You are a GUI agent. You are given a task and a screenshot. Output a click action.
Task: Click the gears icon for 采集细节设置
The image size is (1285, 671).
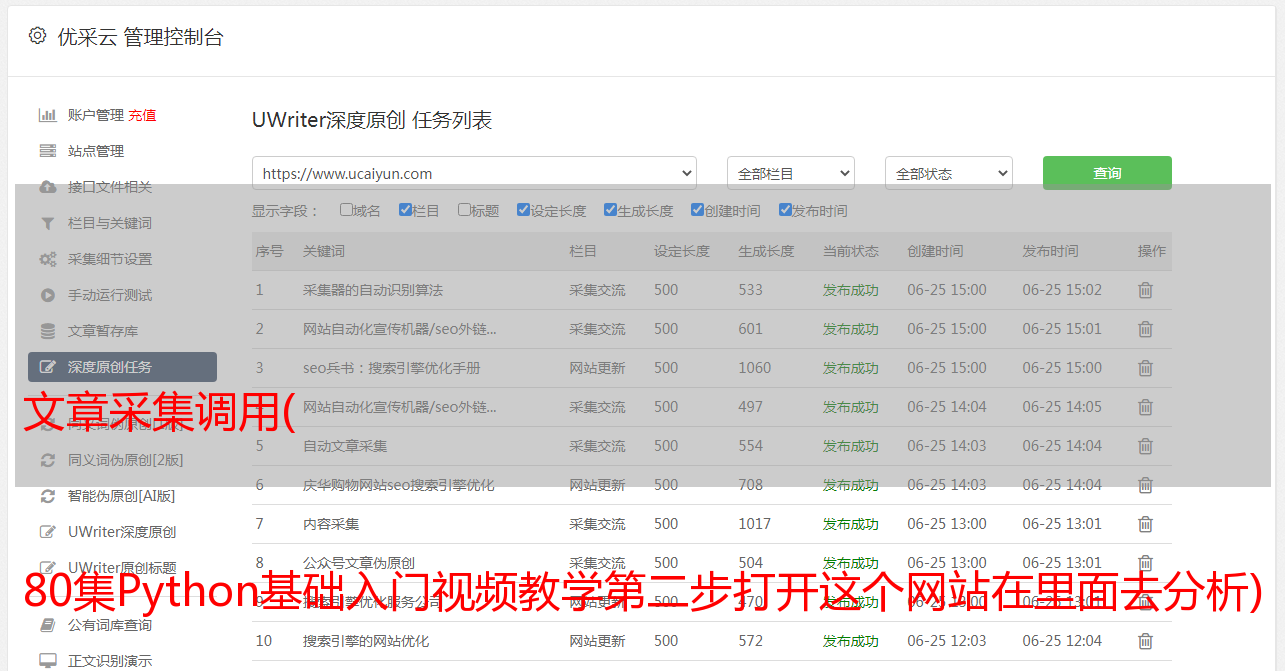[47, 259]
